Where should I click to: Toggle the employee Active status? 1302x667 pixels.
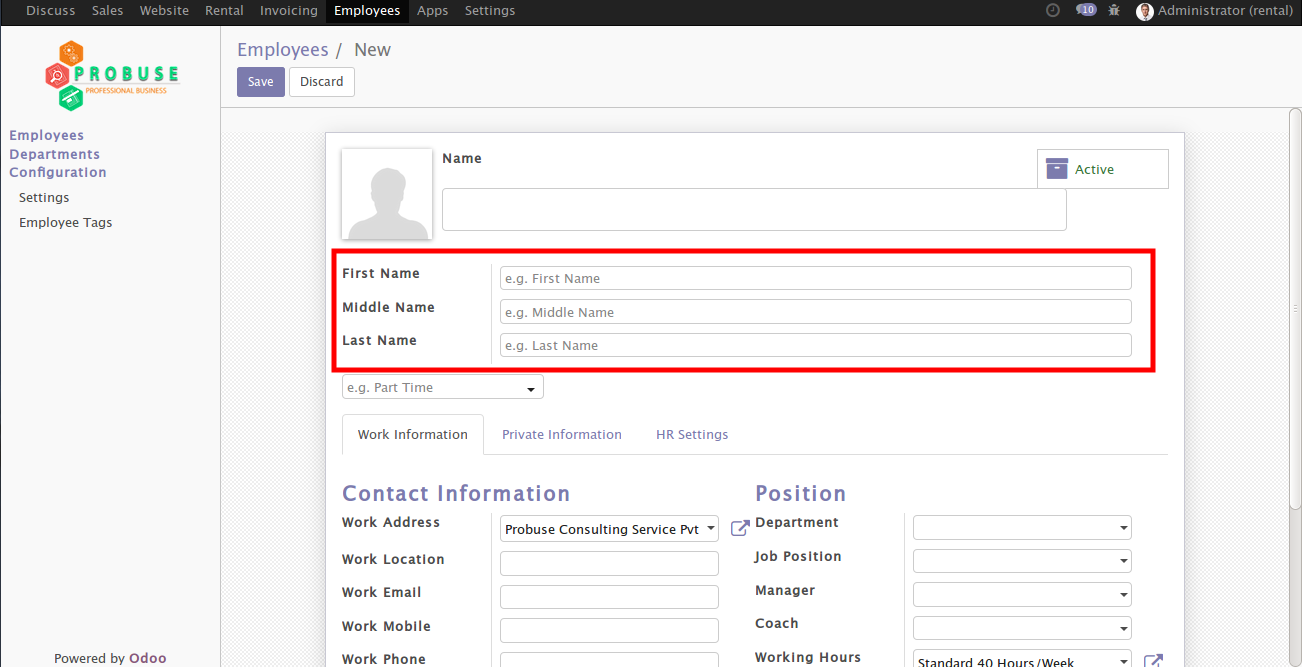tap(1095, 168)
